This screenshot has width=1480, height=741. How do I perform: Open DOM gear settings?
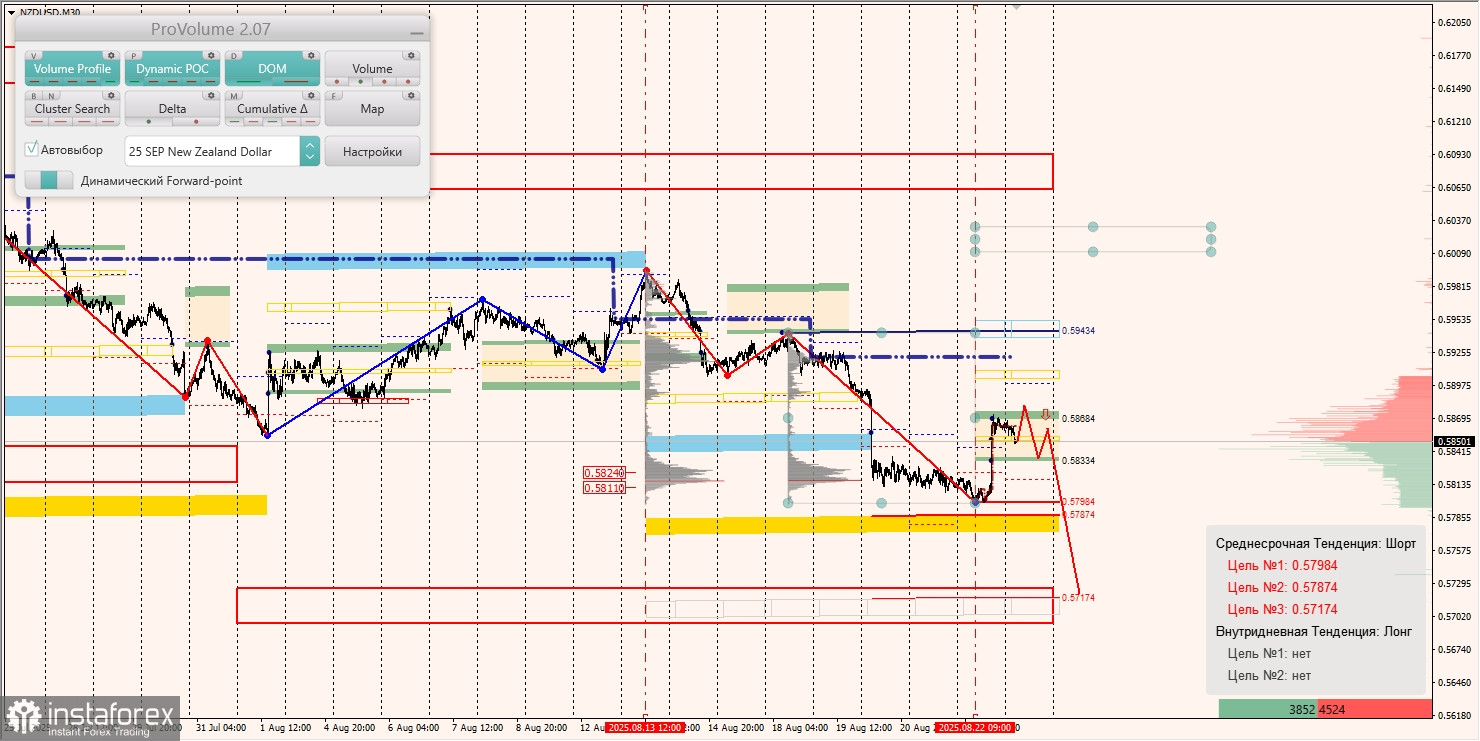tap(311, 55)
